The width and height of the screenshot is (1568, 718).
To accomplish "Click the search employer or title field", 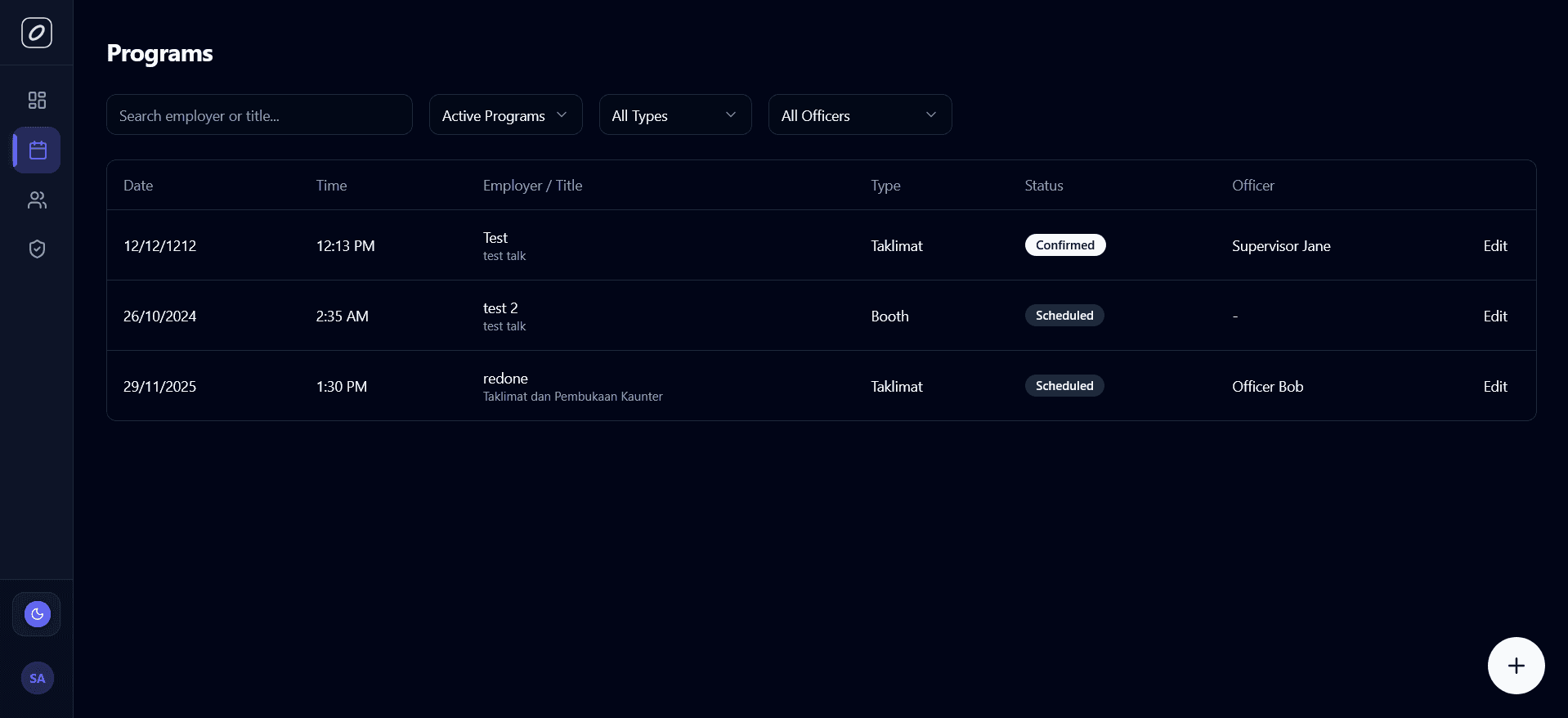I will [x=259, y=115].
